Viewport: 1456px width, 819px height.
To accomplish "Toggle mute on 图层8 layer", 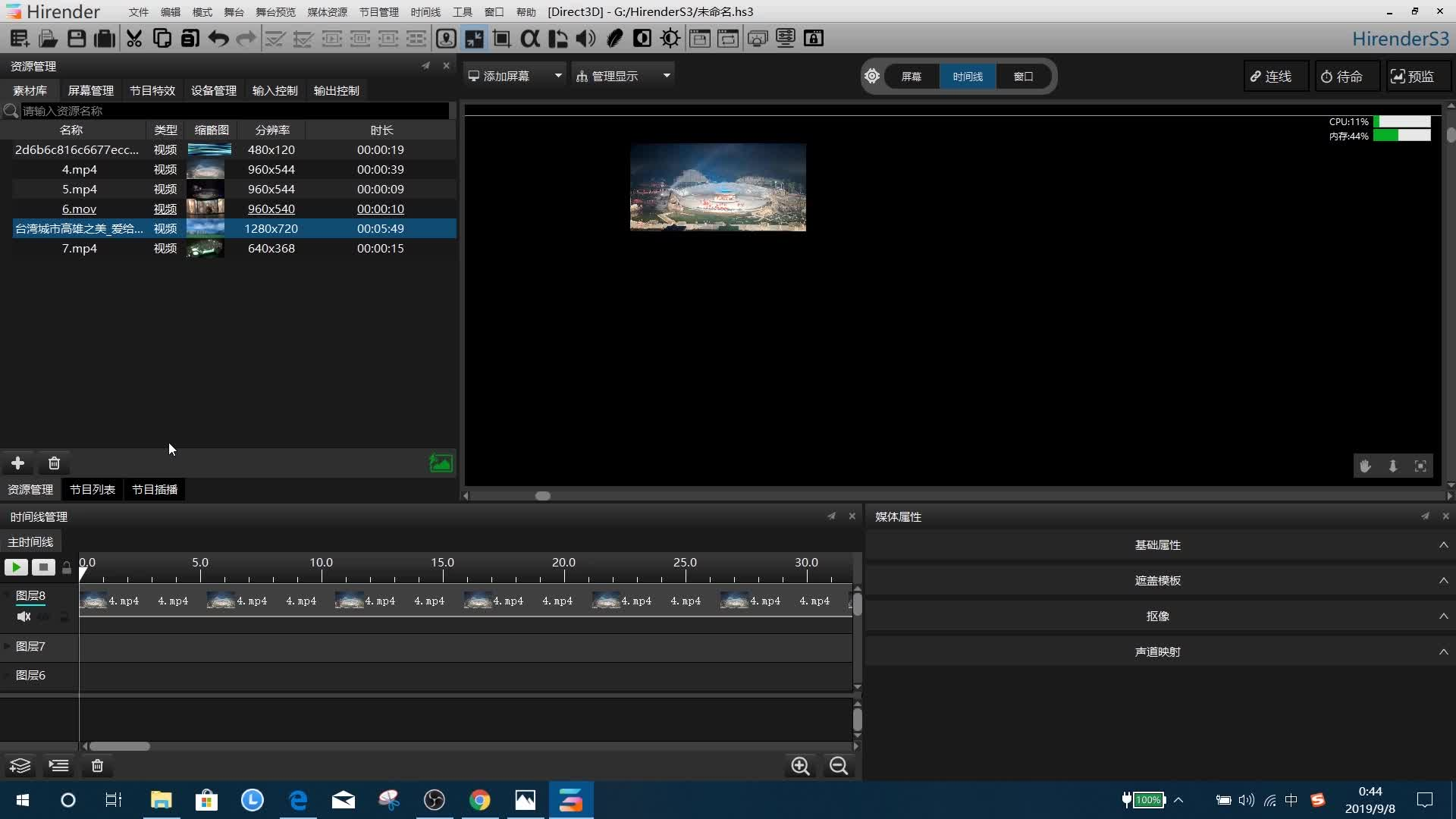I will click(x=24, y=617).
